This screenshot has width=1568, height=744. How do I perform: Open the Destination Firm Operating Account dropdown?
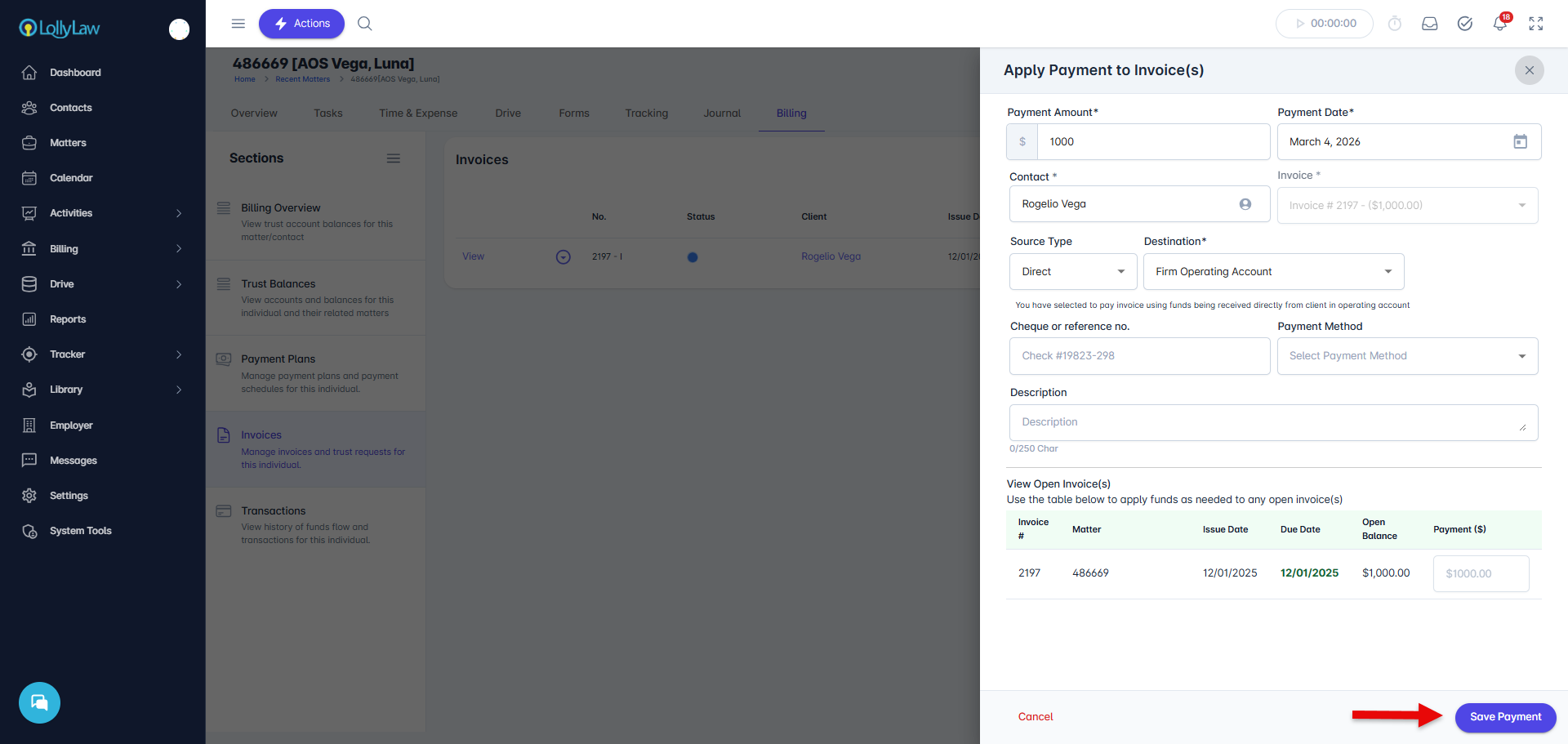pos(1273,272)
